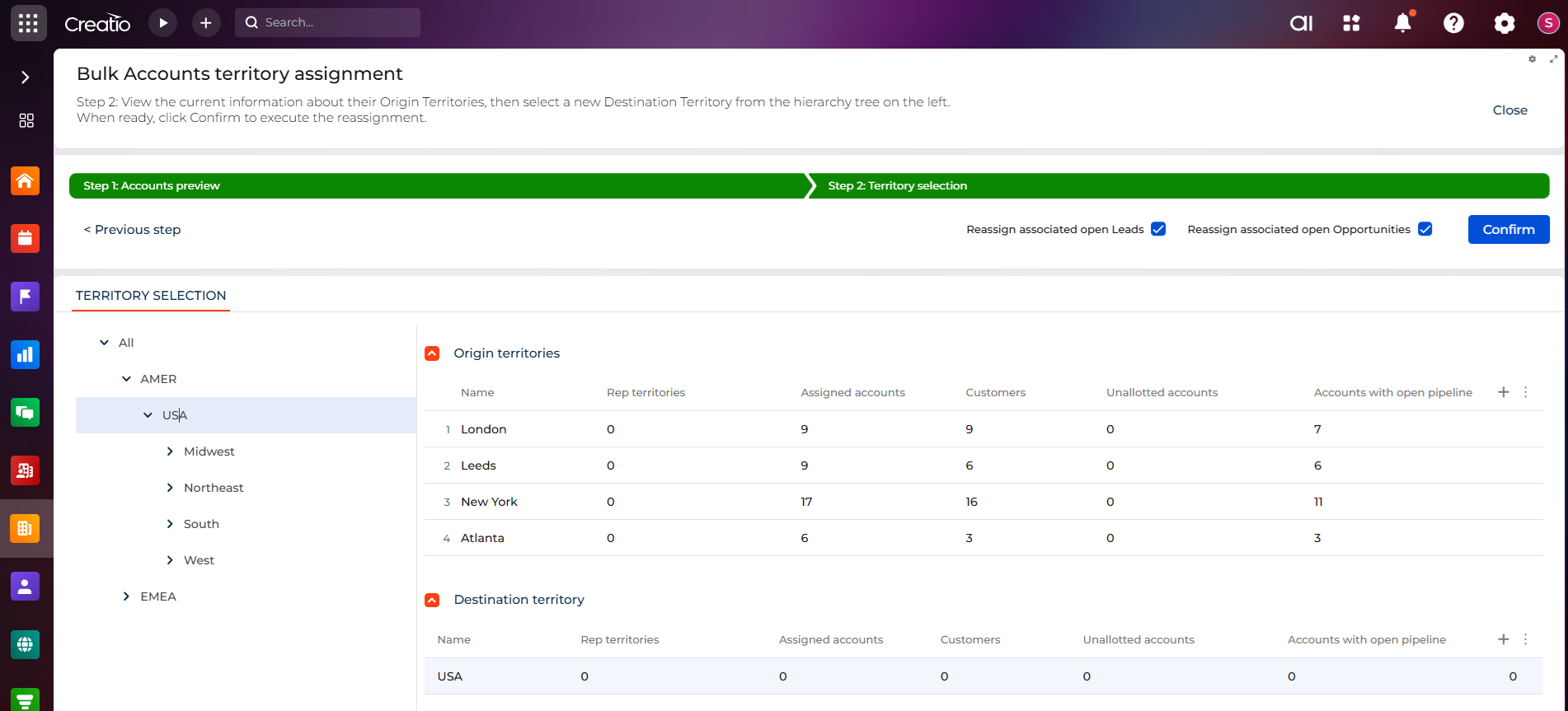1568x711 pixels.
Task: Collapse the Origin territories section
Action: (432, 353)
